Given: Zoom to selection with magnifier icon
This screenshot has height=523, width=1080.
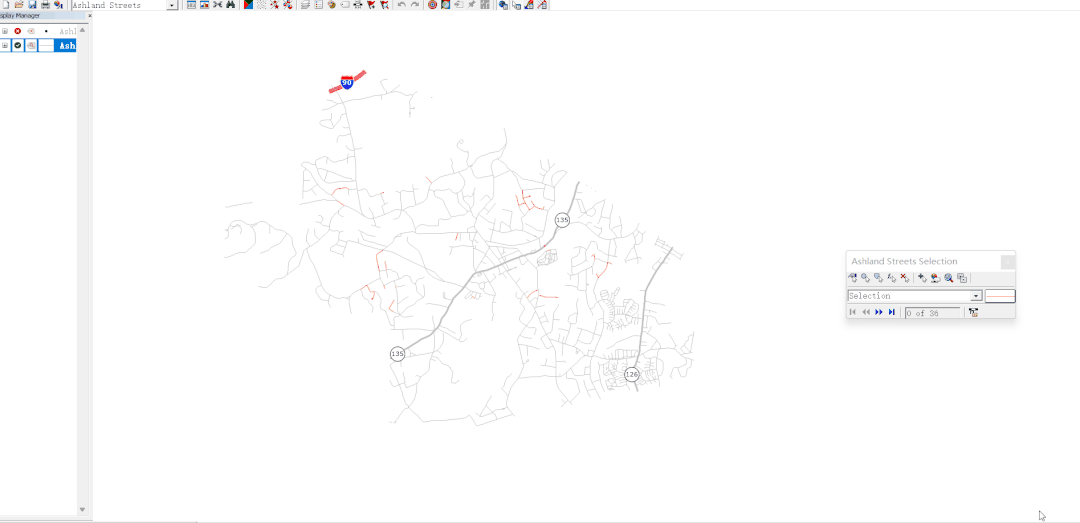Looking at the screenshot, I should (948, 278).
